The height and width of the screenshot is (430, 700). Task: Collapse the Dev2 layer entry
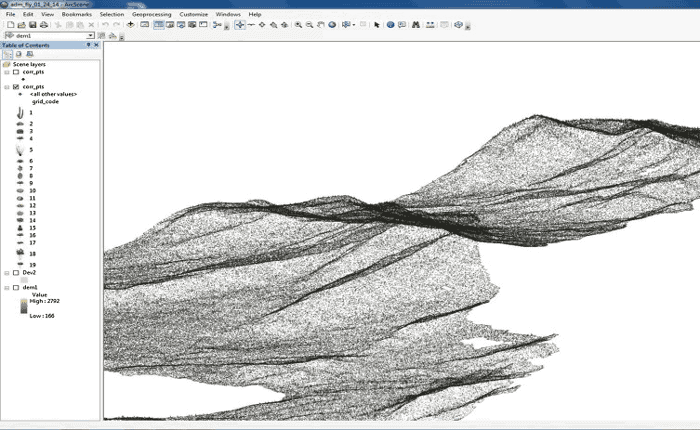7,273
